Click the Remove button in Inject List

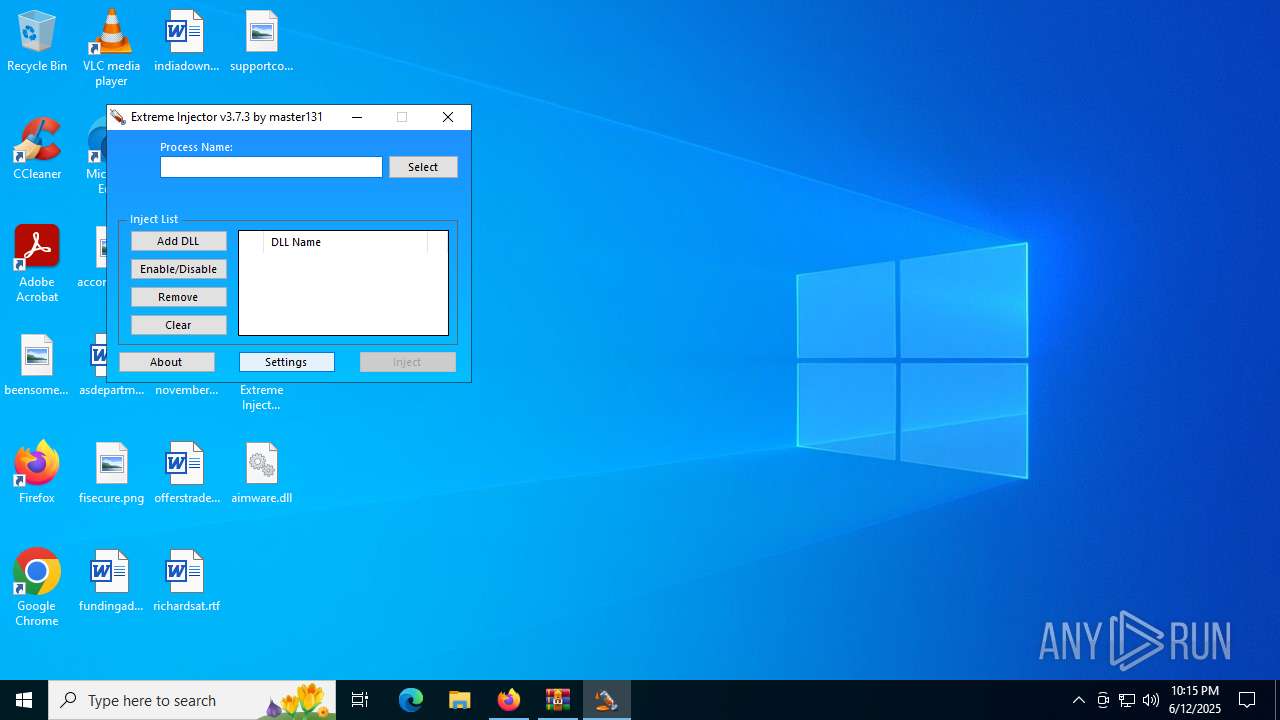pos(178,297)
